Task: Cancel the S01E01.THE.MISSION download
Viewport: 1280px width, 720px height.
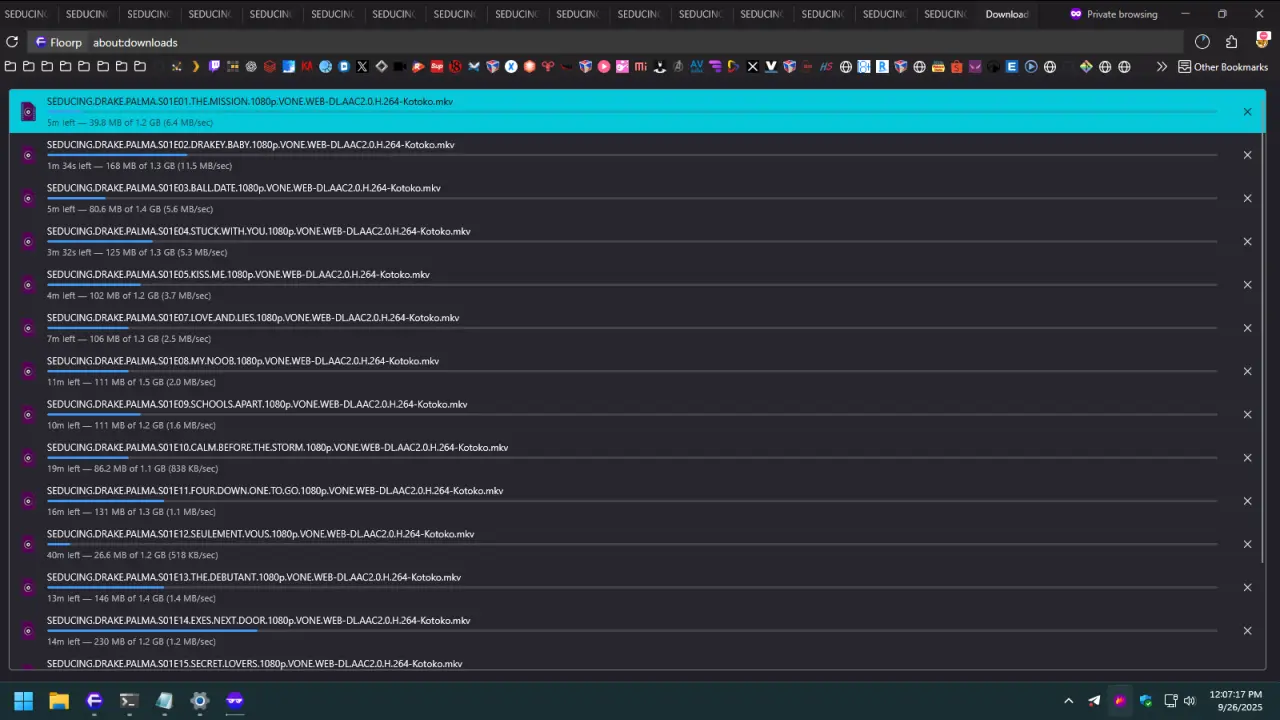Action: click(x=1247, y=112)
